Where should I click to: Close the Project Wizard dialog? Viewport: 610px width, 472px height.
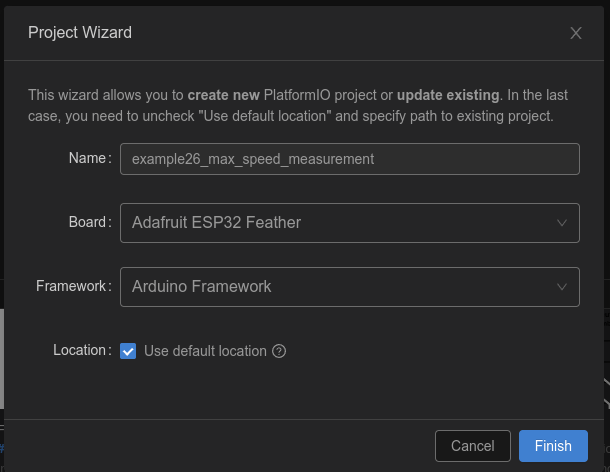tap(576, 33)
